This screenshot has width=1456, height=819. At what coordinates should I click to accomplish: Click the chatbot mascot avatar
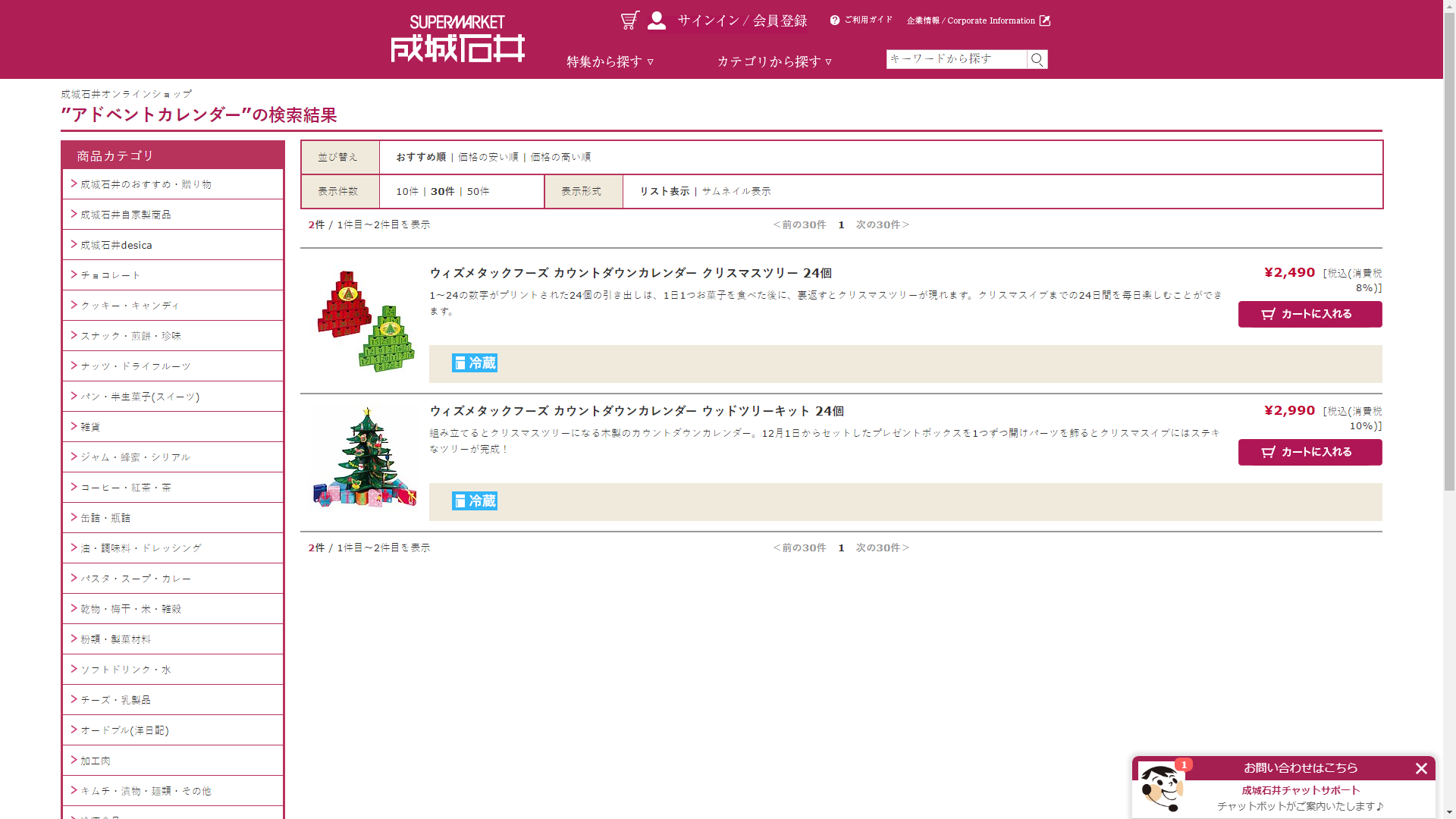pyautogui.click(x=1160, y=787)
